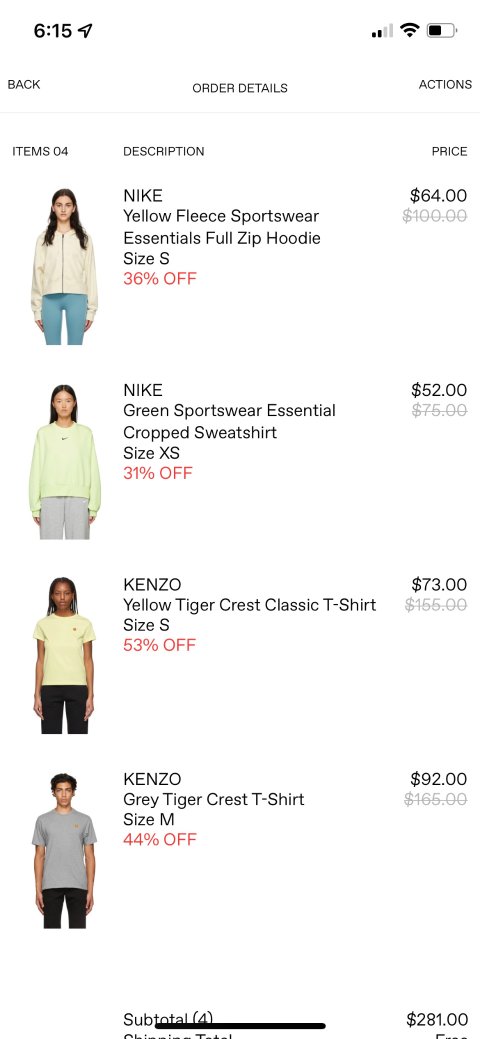Select Green Sportswear Essential Cropped Sweatshirt title

(229, 421)
